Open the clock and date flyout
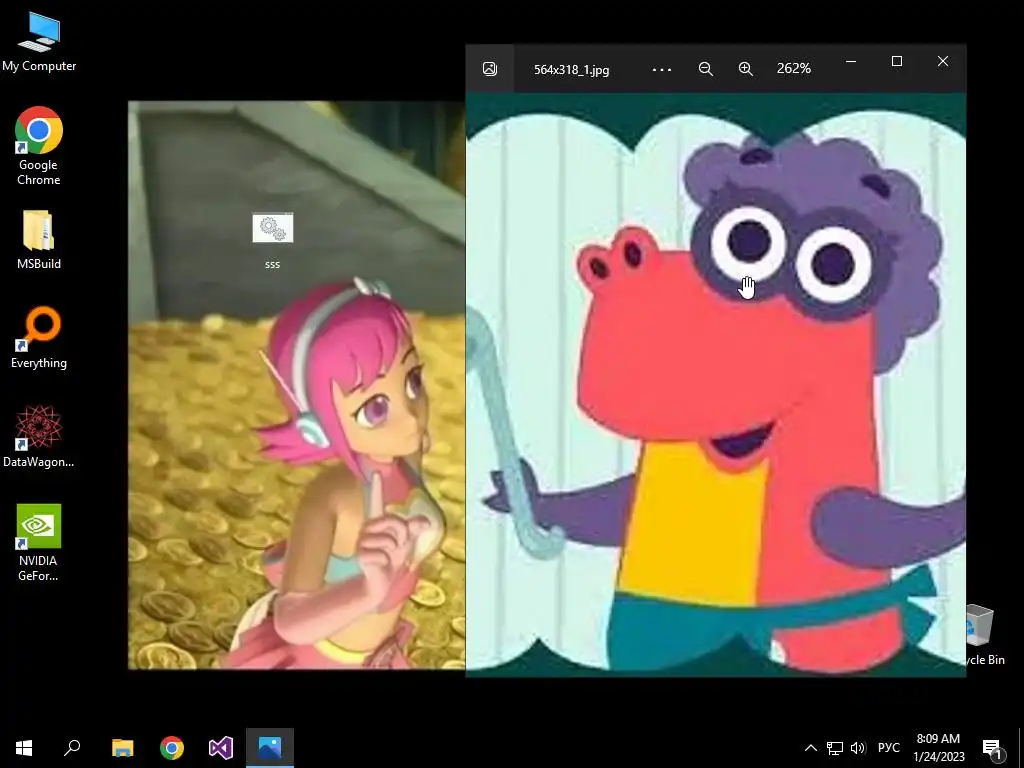 click(x=938, y=748)
